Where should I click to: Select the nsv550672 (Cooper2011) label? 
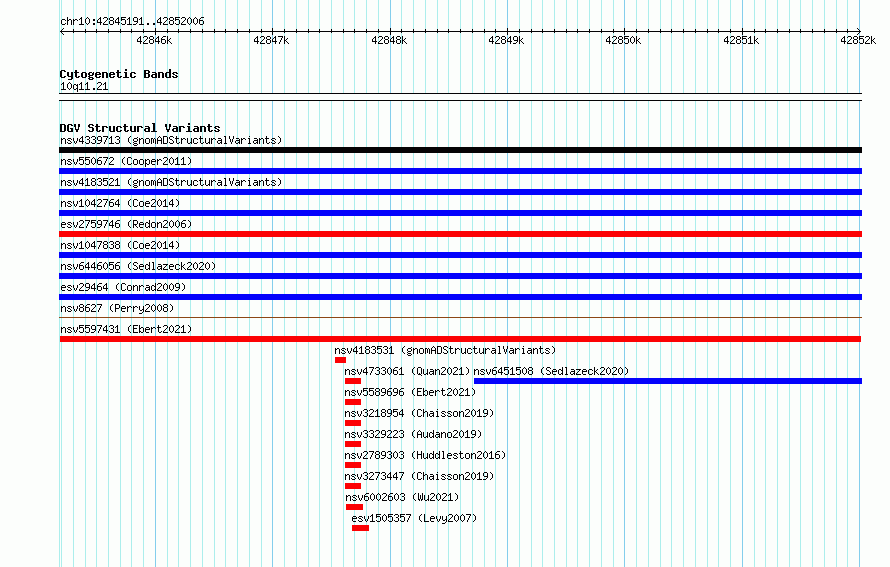coord(126,161)
